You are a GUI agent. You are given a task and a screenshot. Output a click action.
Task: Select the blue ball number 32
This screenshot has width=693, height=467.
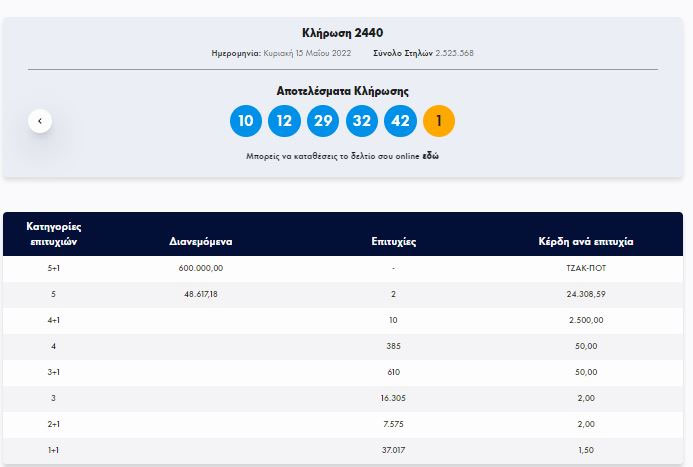tap(361, 121)
